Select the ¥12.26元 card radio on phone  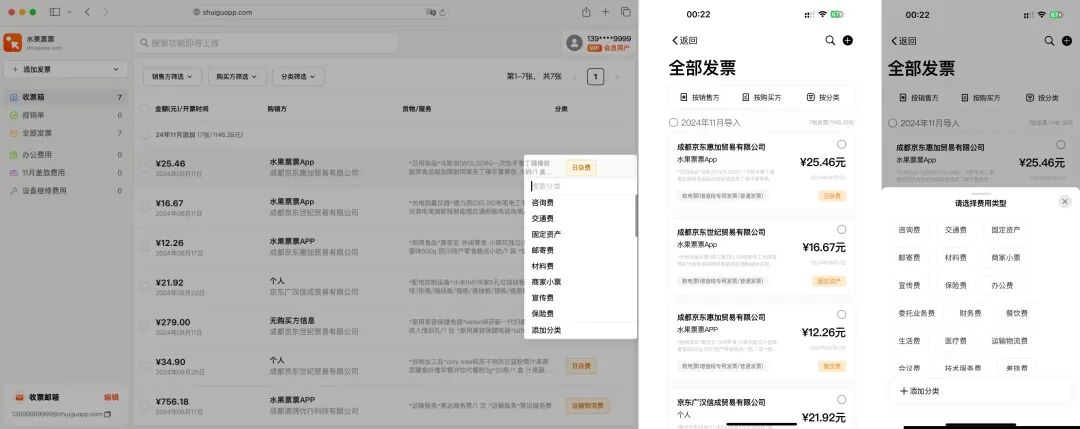[841, 315]
